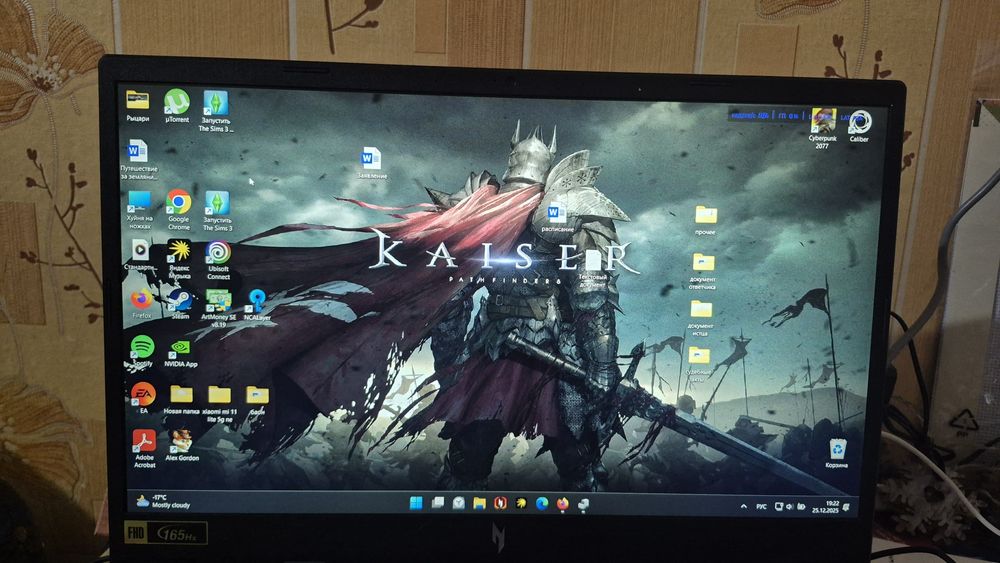Open the red-orange app icon in taskbar
Screen dimensions: 1000x563
click(500, 504)
